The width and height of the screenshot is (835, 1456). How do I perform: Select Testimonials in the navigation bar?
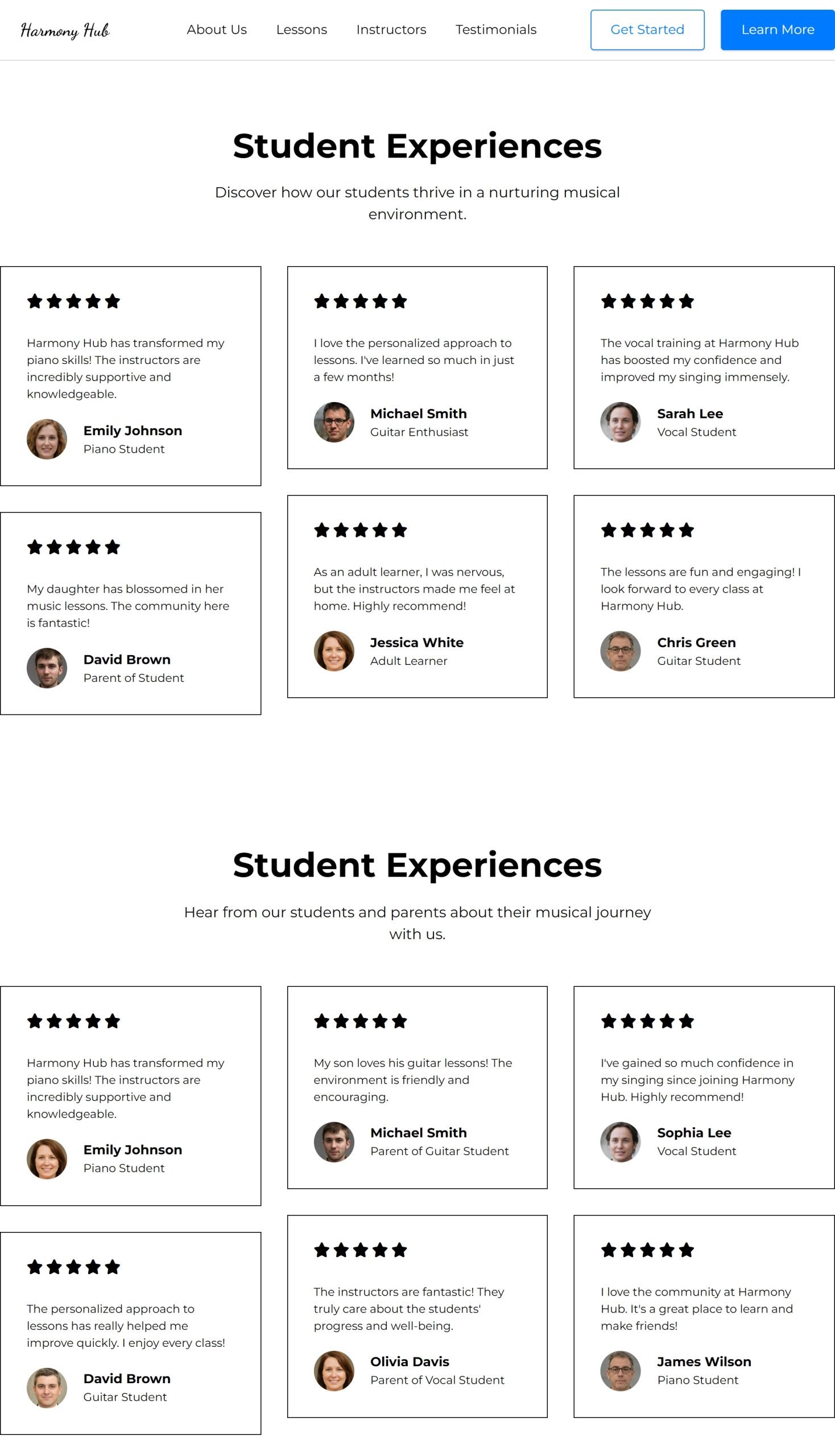pos(496,30)
